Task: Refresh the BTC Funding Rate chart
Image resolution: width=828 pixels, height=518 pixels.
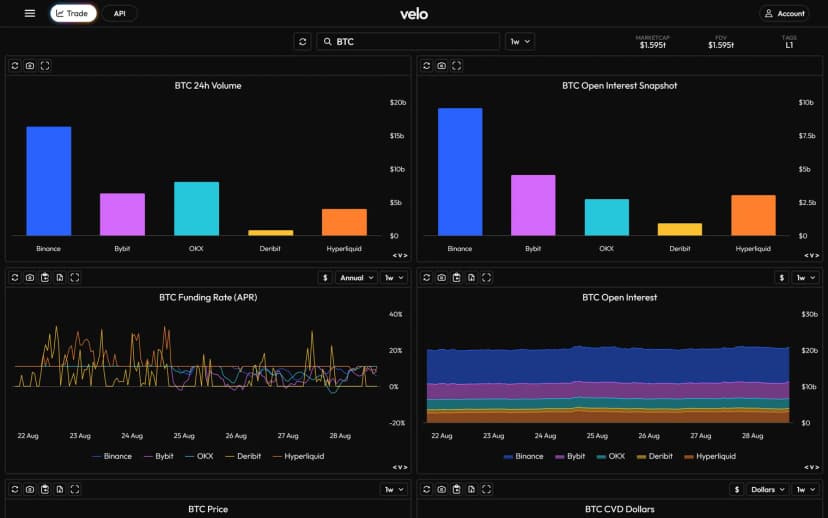Action: coord(15,278)
